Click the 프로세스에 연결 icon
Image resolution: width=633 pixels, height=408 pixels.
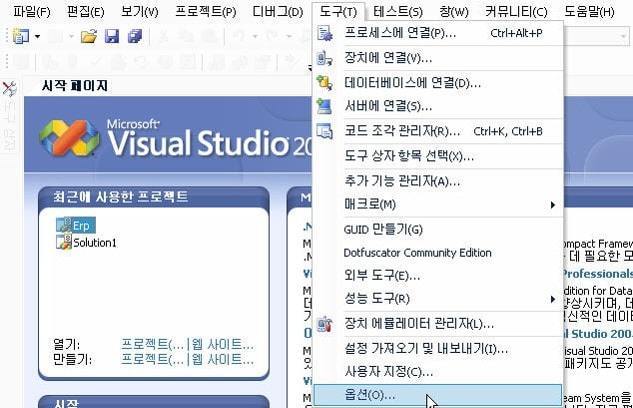[x=325, y=33]
